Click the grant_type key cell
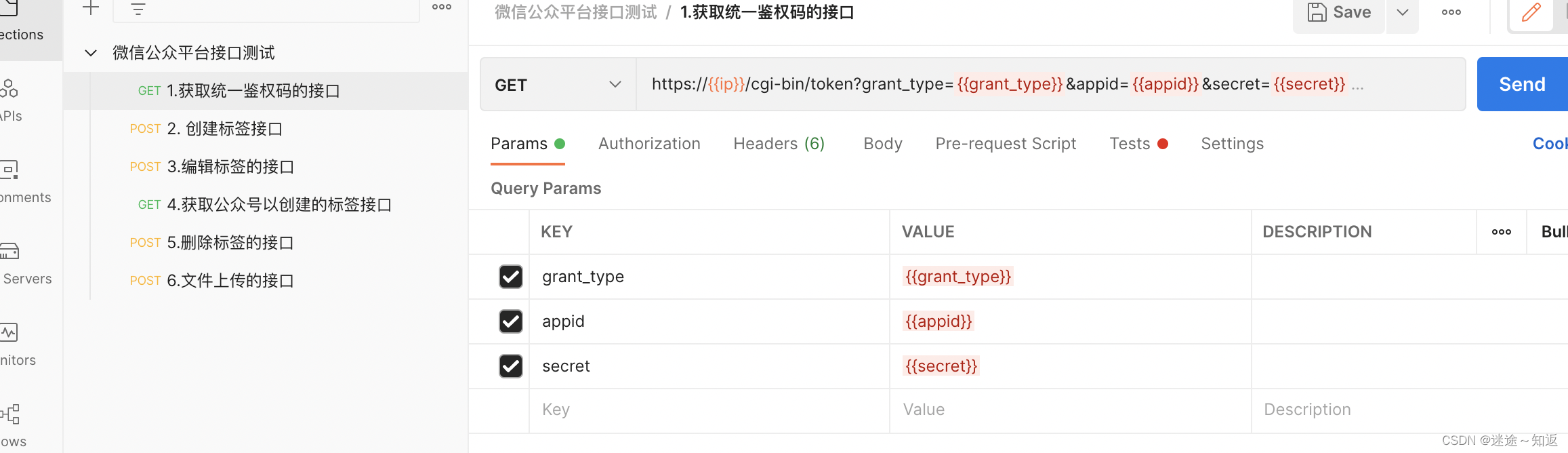This screenshot has height=453, width=1568. (709, 277)
